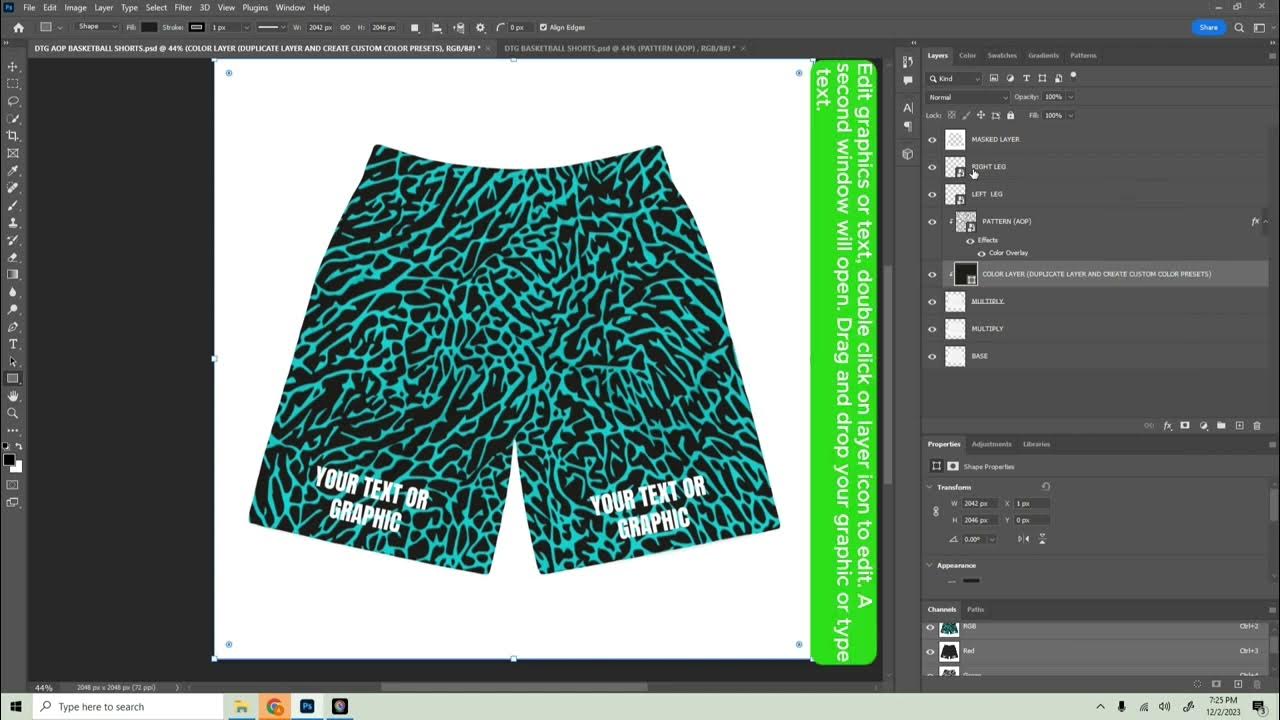Viewport: 1280px width, 720px height.
Task: Open the shape settings gear in options bar
Action: point(480,27)
